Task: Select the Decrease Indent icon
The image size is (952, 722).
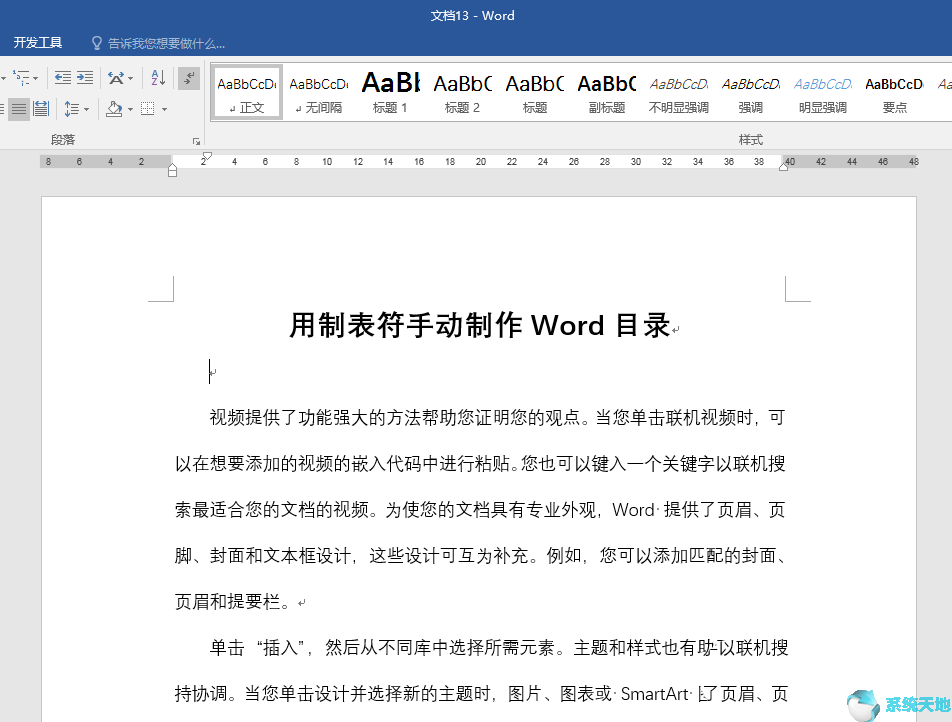Action: pos(63,77)
